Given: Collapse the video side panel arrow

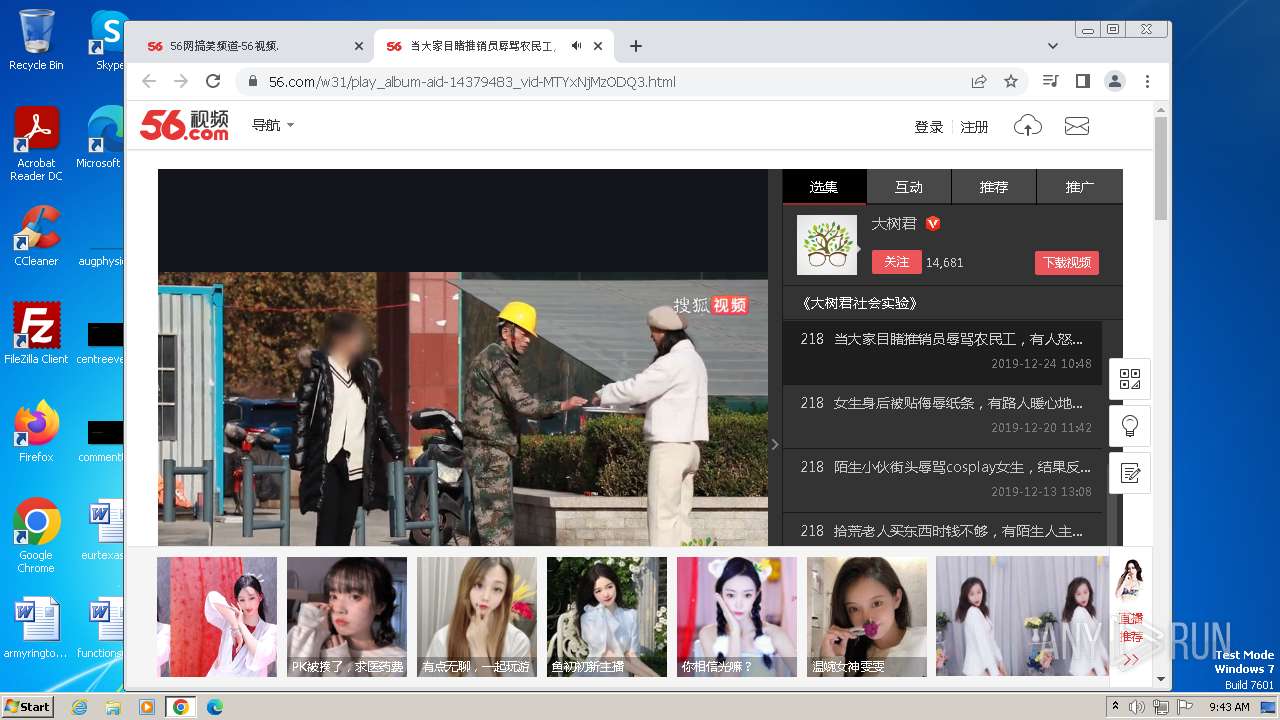Looking at the screenshot, I should click(x=774, y=444).
